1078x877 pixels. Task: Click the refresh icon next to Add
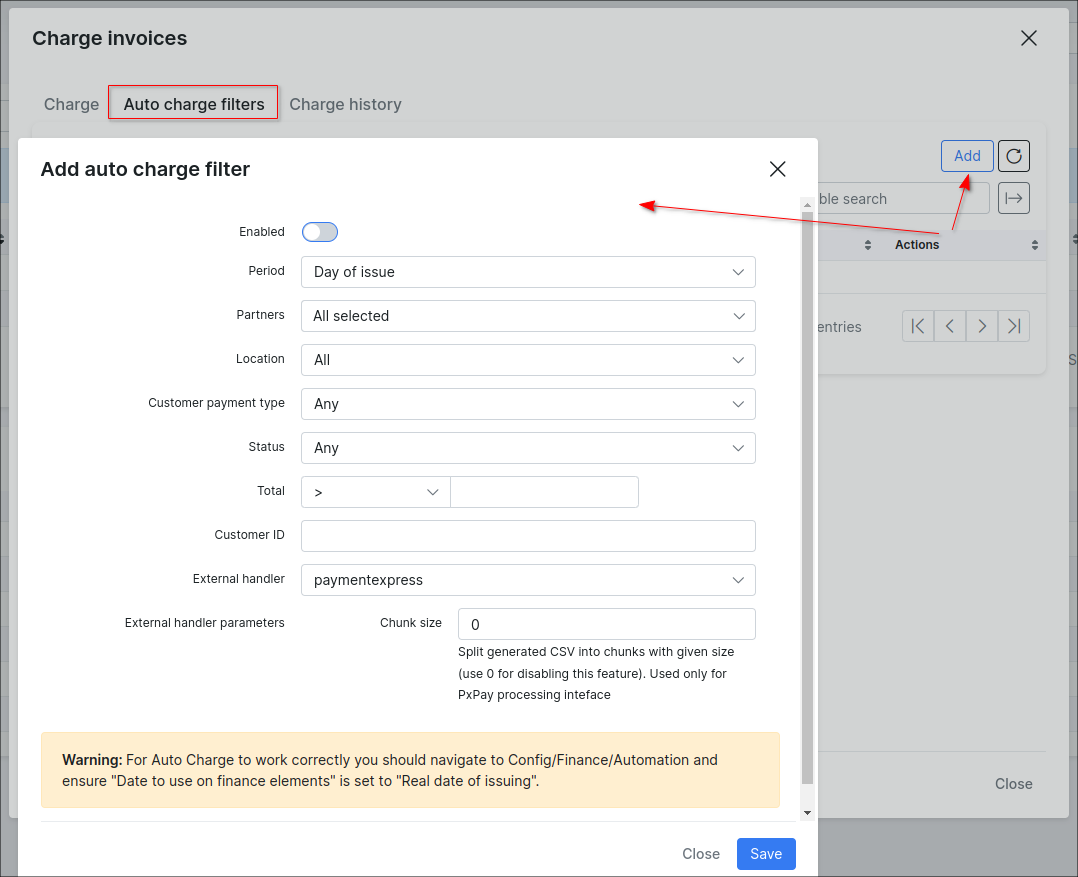(1013, 156)
